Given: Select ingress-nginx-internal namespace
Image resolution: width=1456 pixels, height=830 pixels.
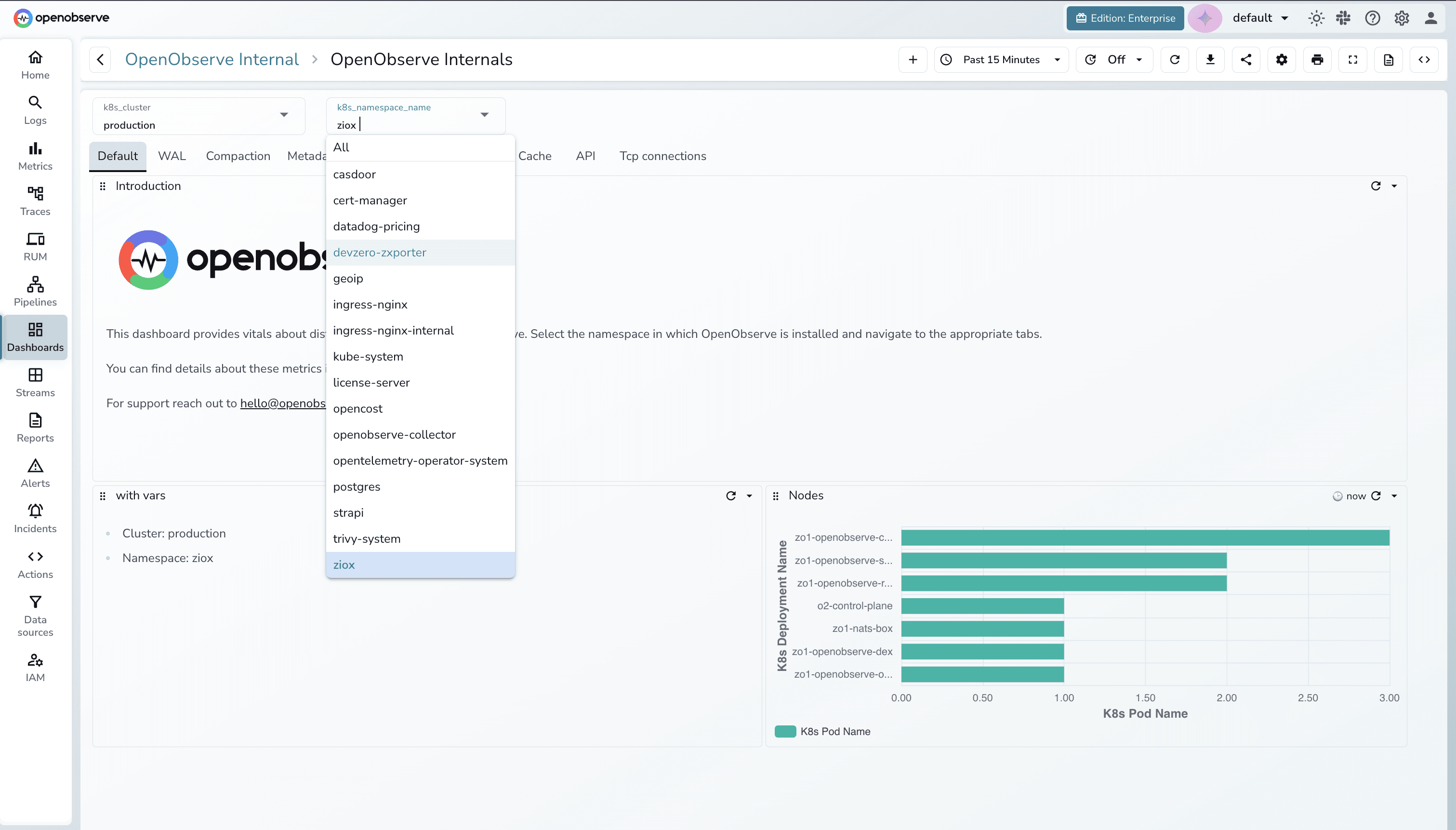Looking at the screenshot, I should click(x=421, y=331).
